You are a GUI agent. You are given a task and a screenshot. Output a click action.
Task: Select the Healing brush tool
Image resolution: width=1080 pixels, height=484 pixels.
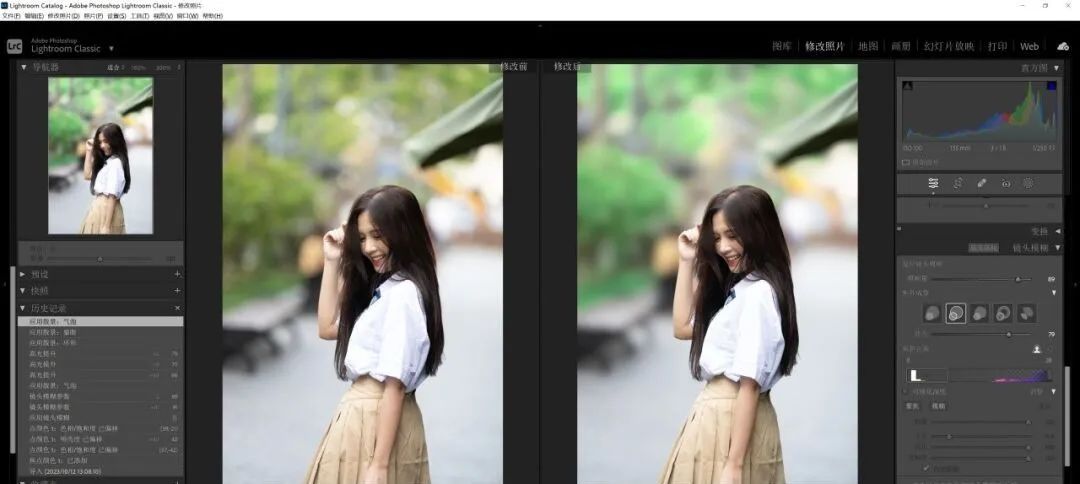click(982, 183)
